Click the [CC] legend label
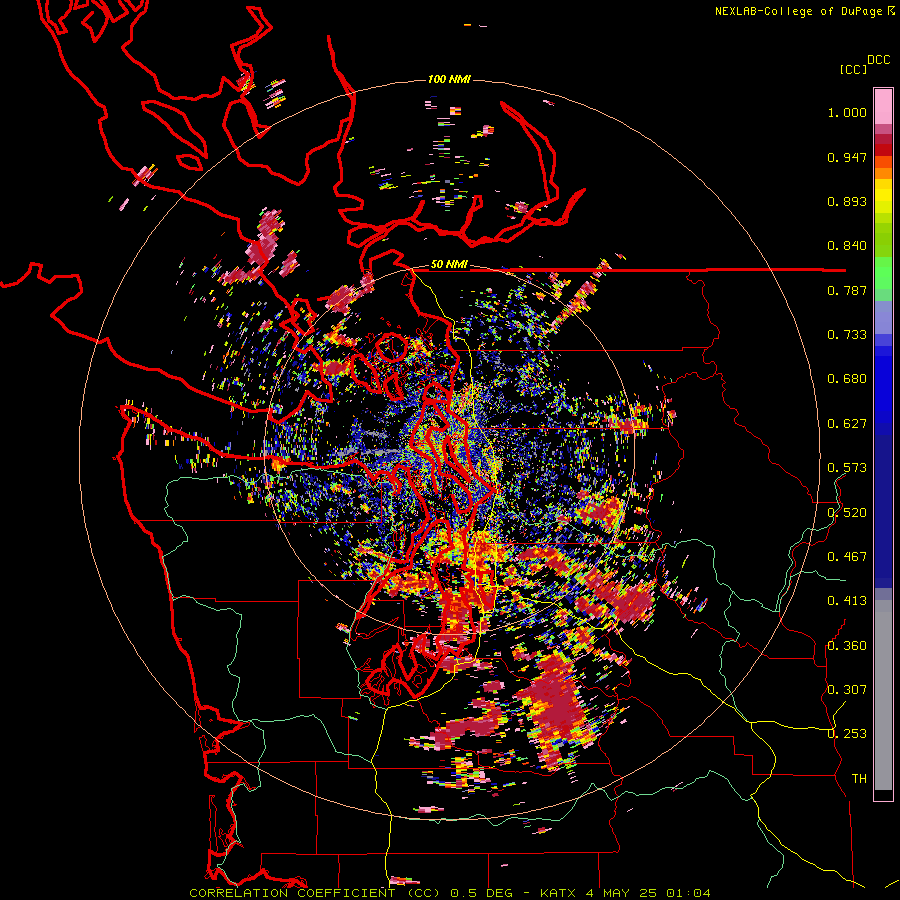Image resolution: width=900 pixels, height=900 pixels. click(x=853, y=69)
